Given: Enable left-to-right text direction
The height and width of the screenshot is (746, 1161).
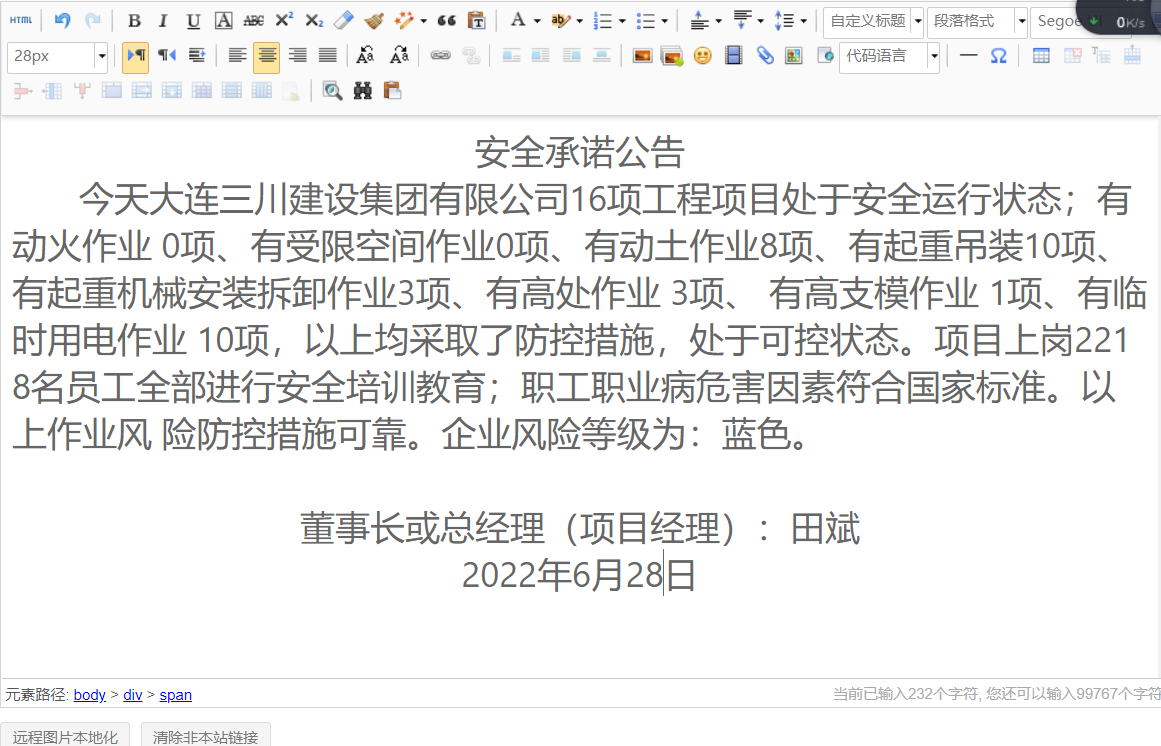Looking at the screenshot, I should (x=135, y=57).
